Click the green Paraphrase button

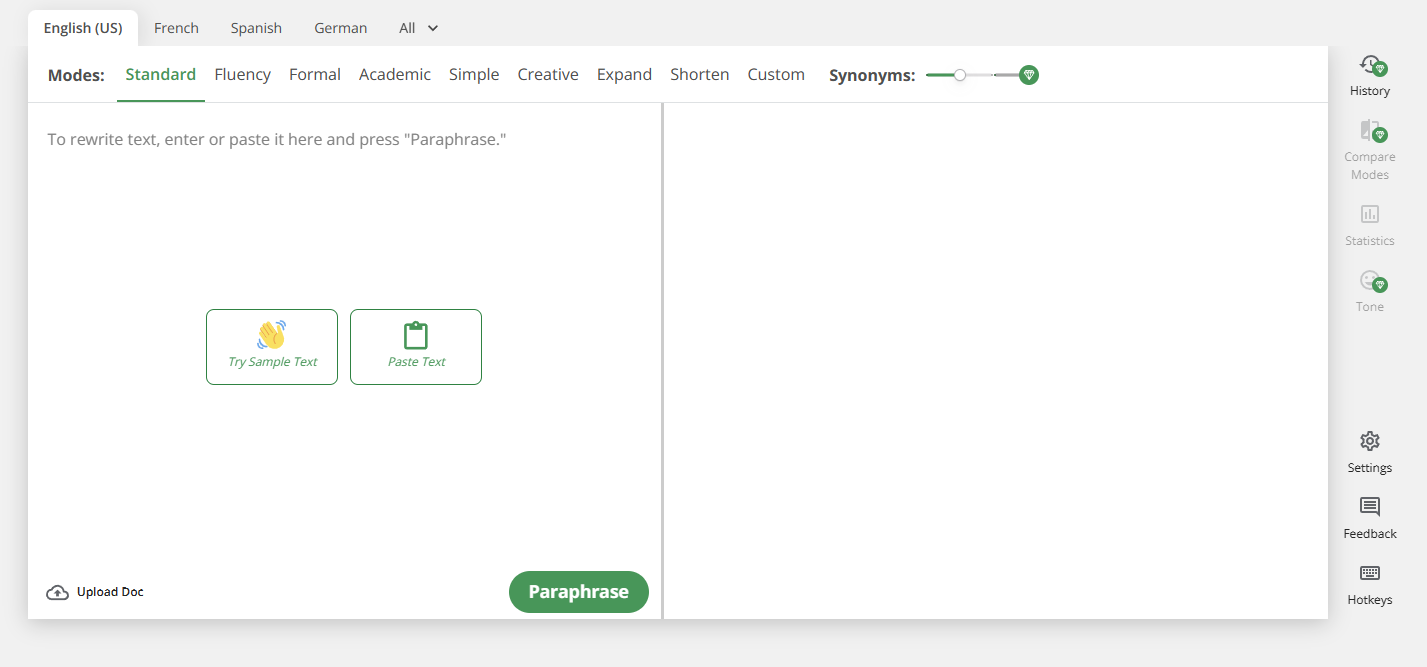579,592
